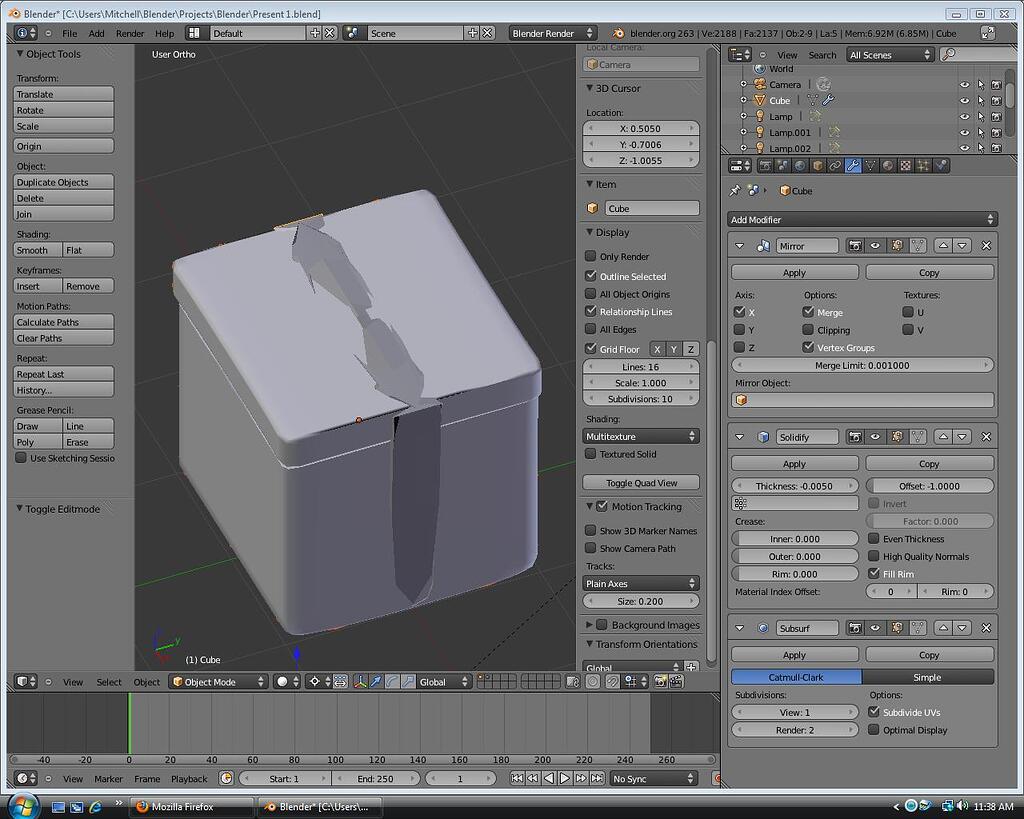Select the translate manipulator arrow icon
1024x819 pixels.
tap(376, 682)
